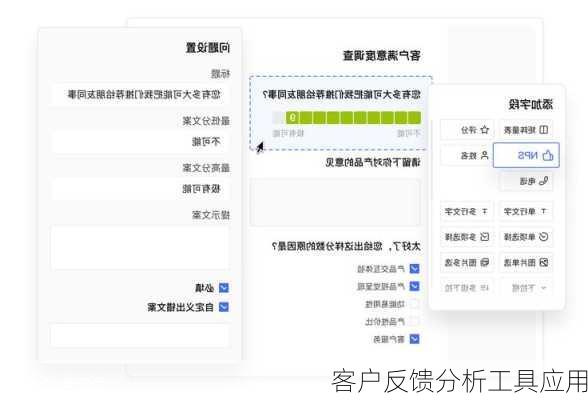Add a 多行文字 multi-line text field
The width and height of the screenshot is (588, 400).
pyautogui.click(x=466, y=211)
